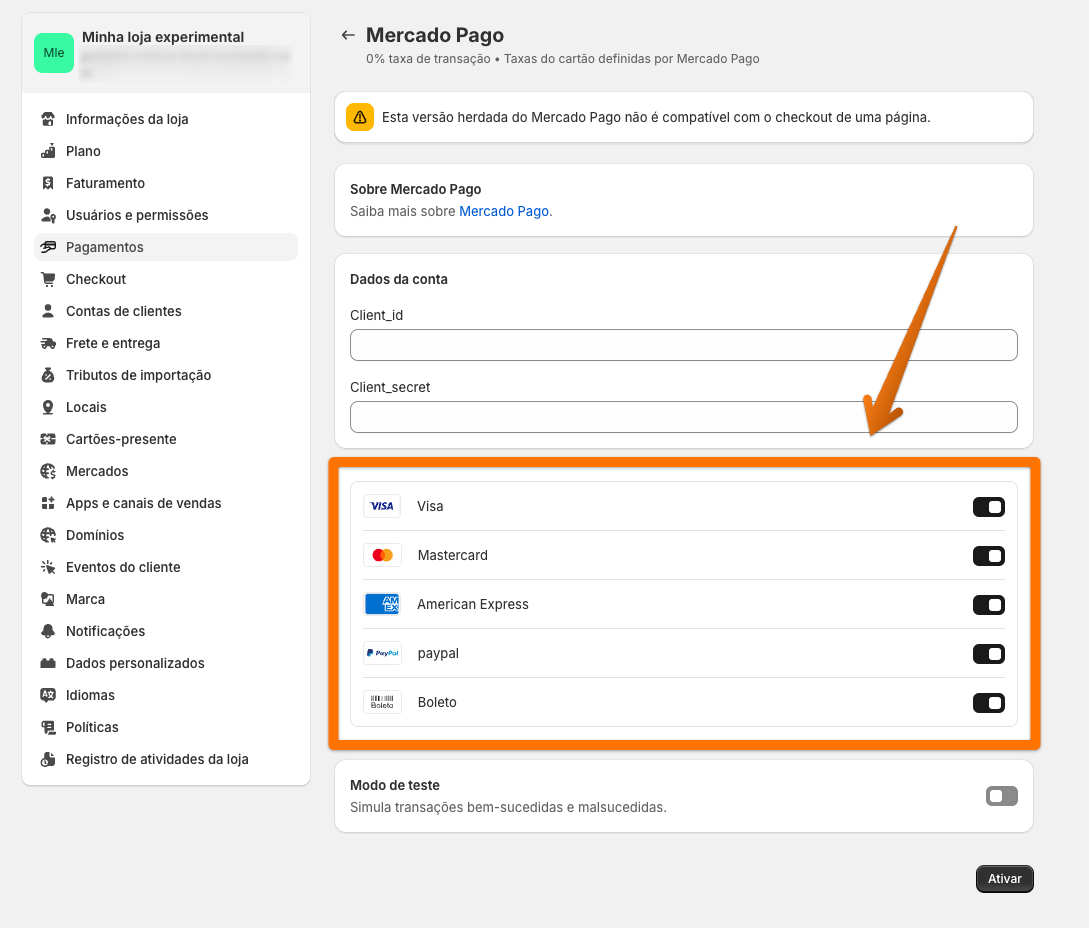
Task: Click the Checkout cart icon
Action: 48,279
